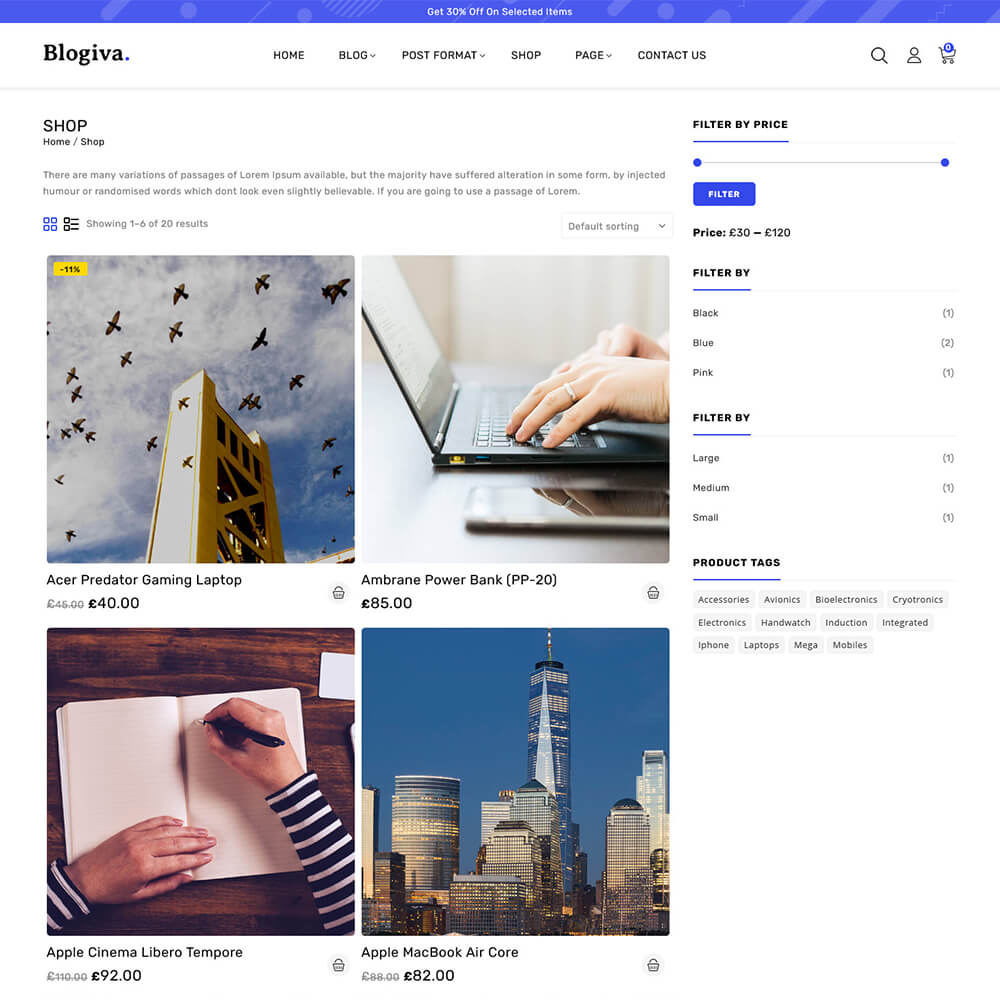Open the shopping cart icon
The width and height of the screenshot is (1000, 1000).
947,56
